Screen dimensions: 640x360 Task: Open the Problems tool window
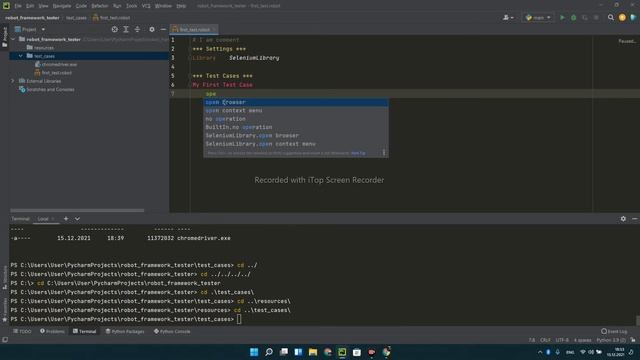coord(52,331)
